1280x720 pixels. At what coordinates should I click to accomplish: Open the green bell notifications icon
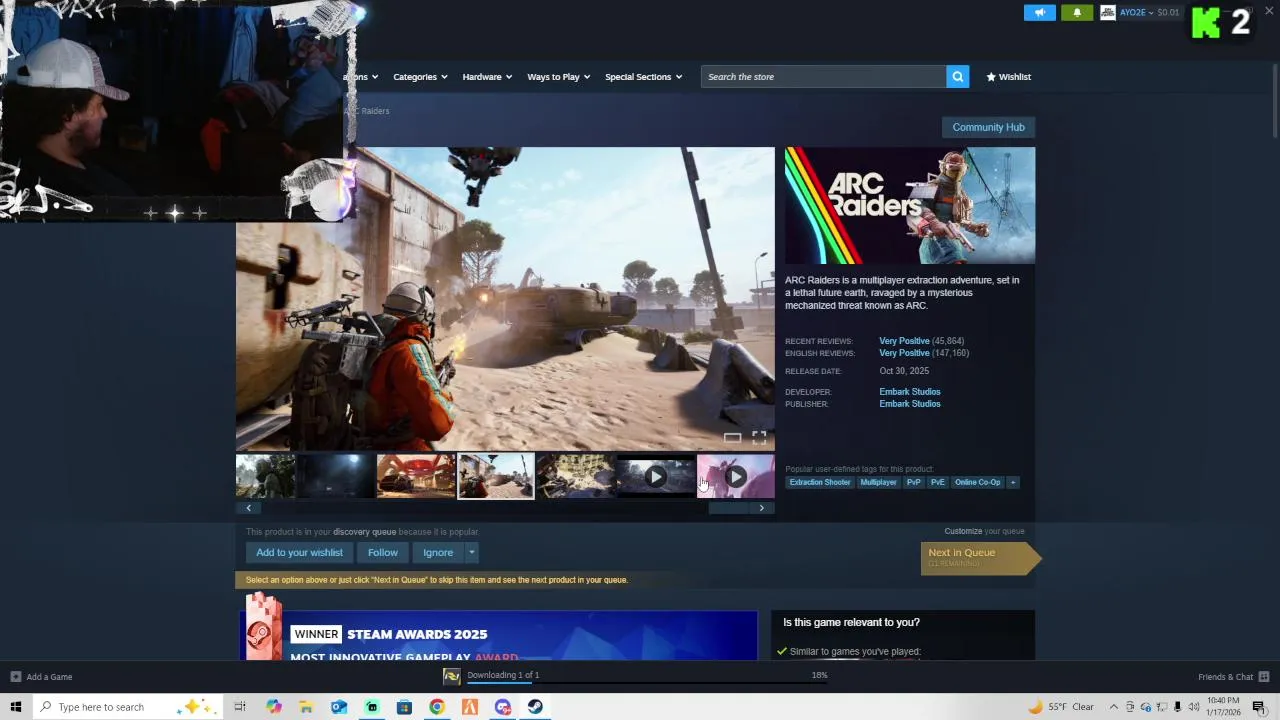point(1077,13)
